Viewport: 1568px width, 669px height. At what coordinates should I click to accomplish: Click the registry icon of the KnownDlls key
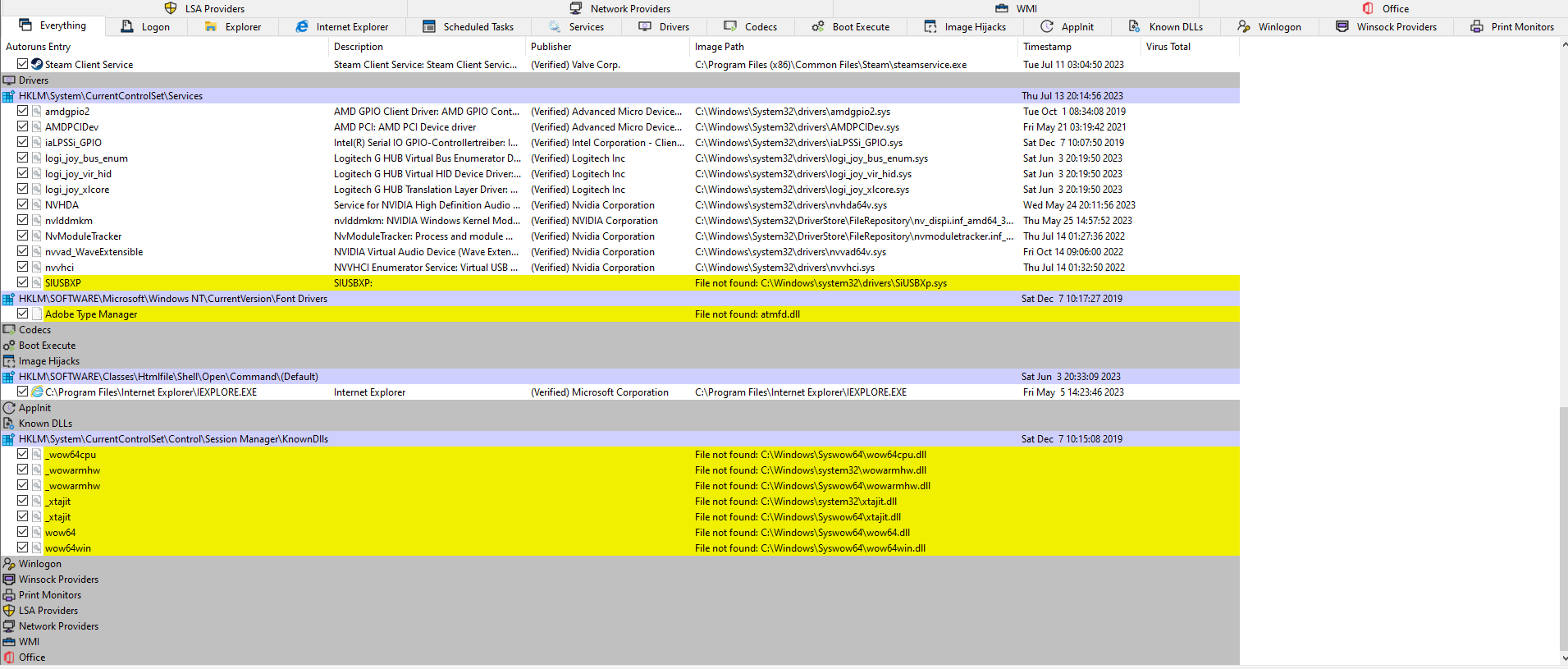pos(8,439)
